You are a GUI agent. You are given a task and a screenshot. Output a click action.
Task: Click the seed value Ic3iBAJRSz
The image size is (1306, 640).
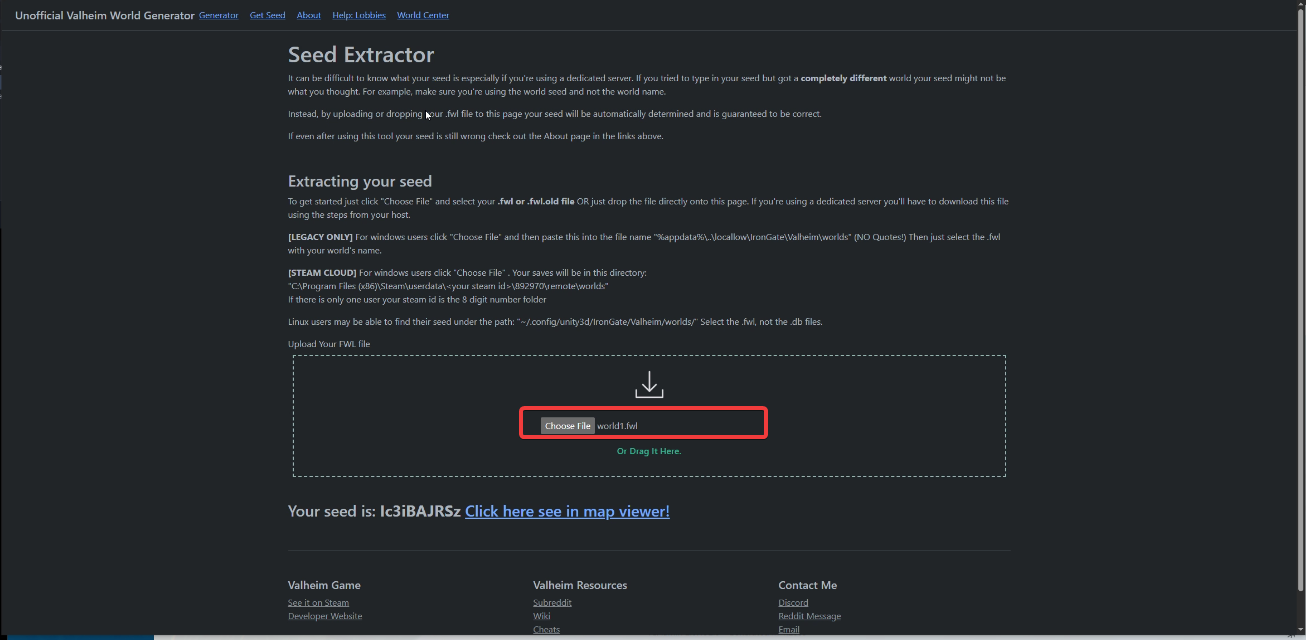(x=420, y=511)
